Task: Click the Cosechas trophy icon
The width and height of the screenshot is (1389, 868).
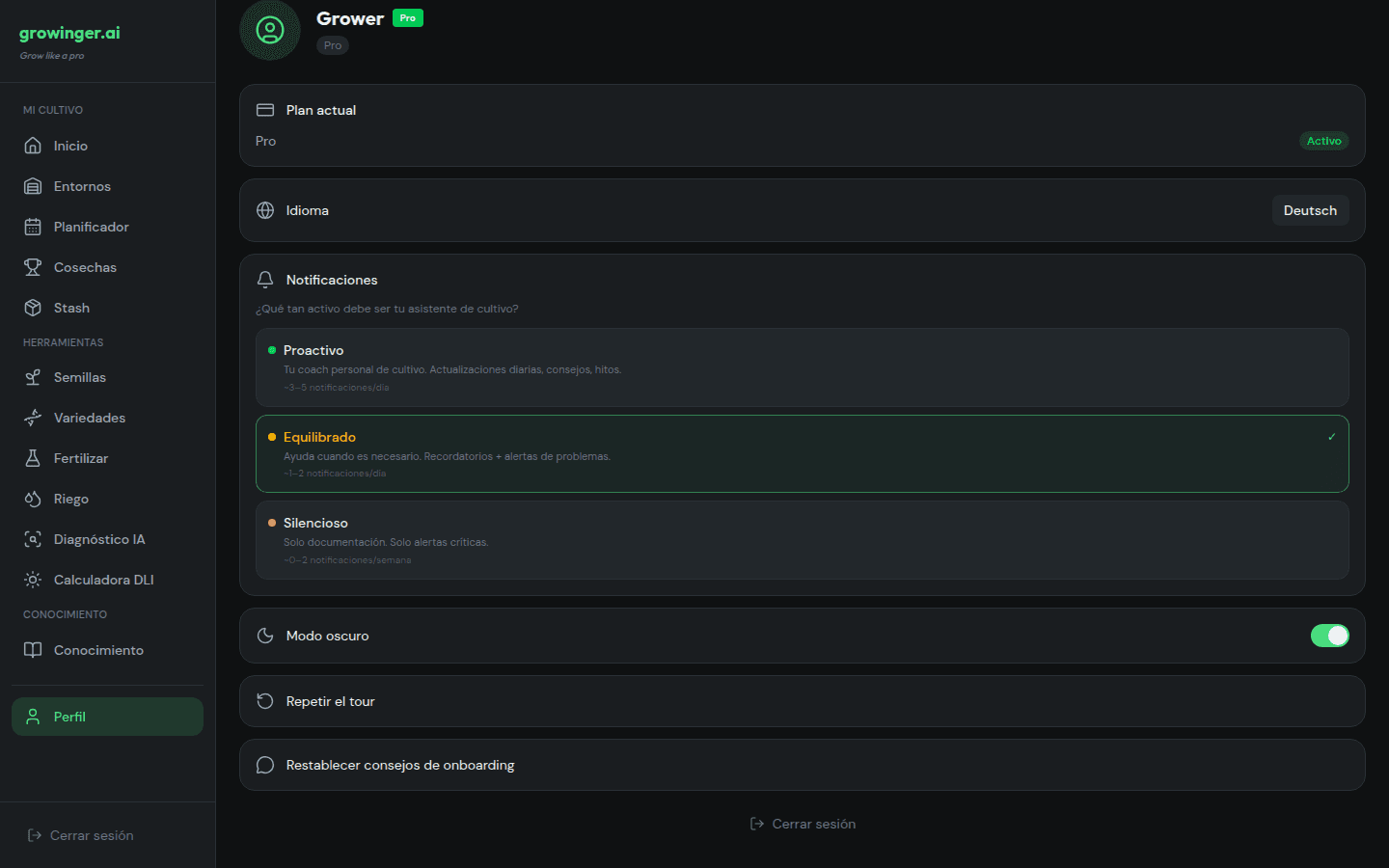Action: [33, 267]
